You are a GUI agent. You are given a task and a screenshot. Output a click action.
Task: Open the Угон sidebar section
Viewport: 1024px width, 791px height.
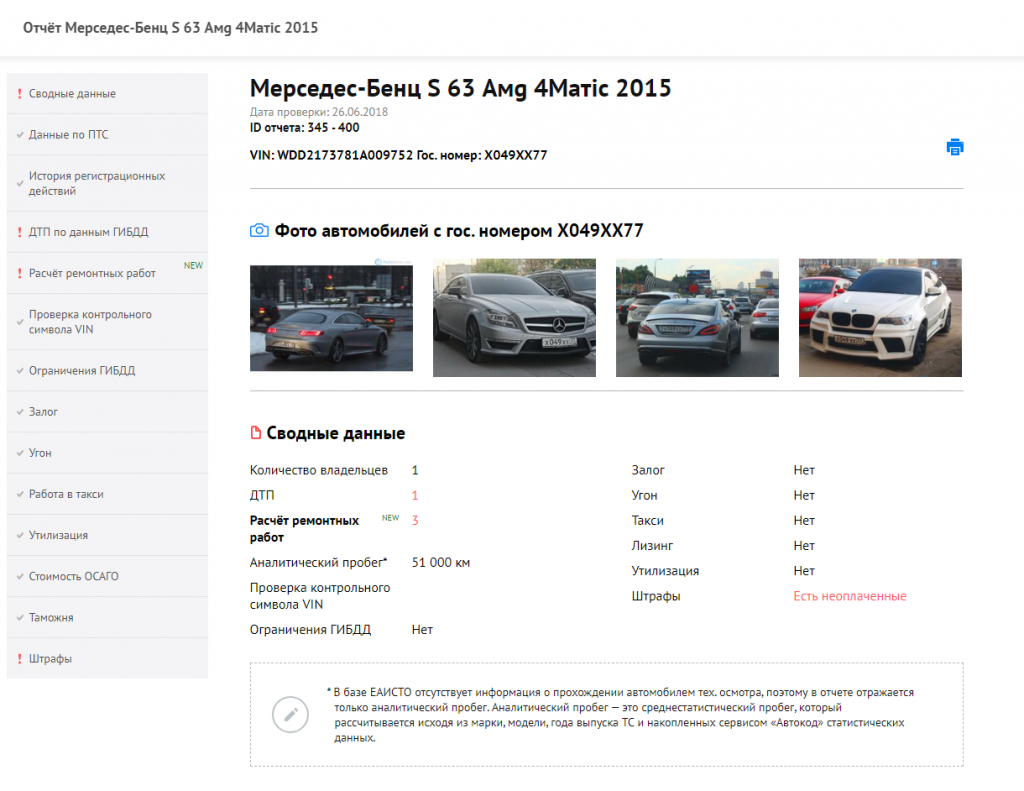(x=107, y=453)
